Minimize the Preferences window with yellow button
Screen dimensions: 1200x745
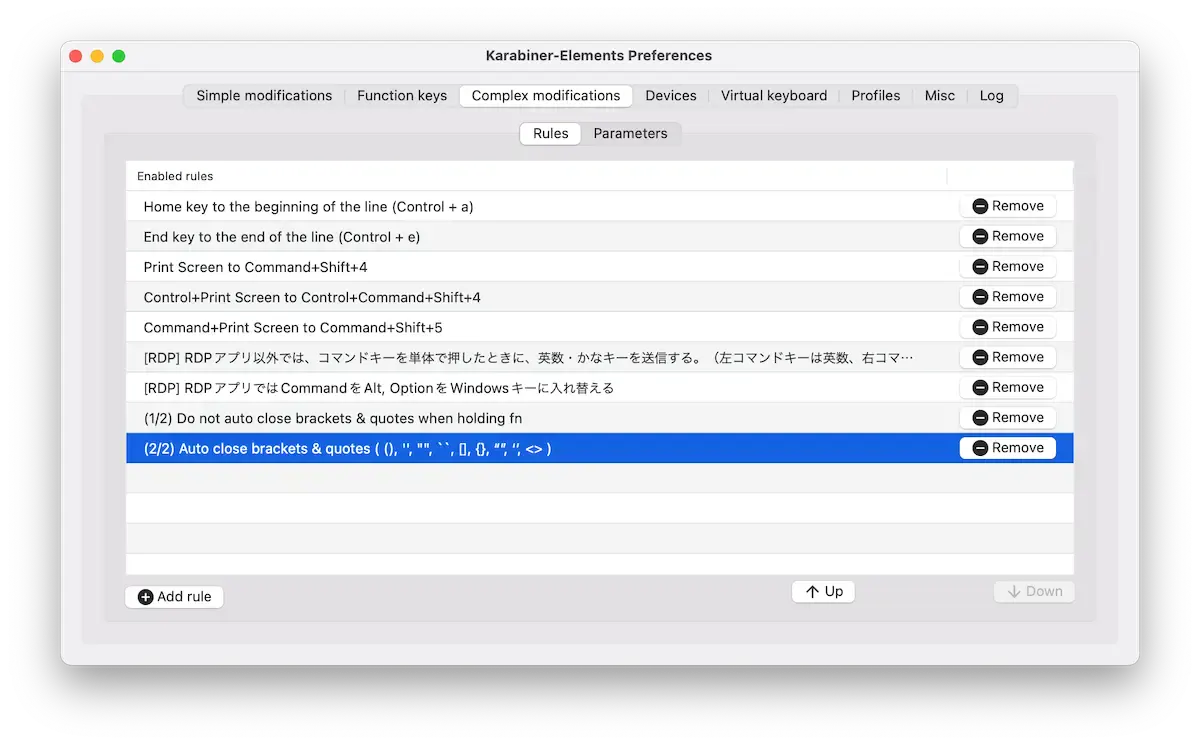point(97,56)
